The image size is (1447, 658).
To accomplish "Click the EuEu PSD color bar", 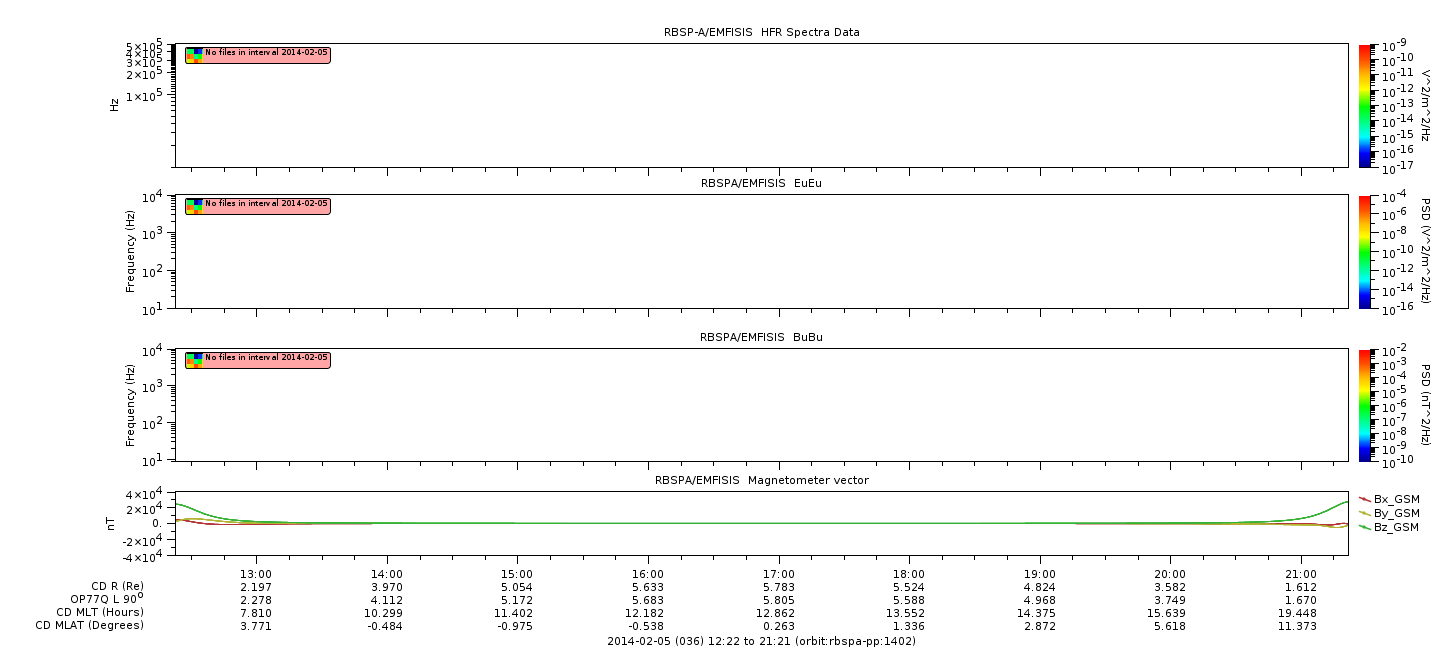I will point(1366,251).
